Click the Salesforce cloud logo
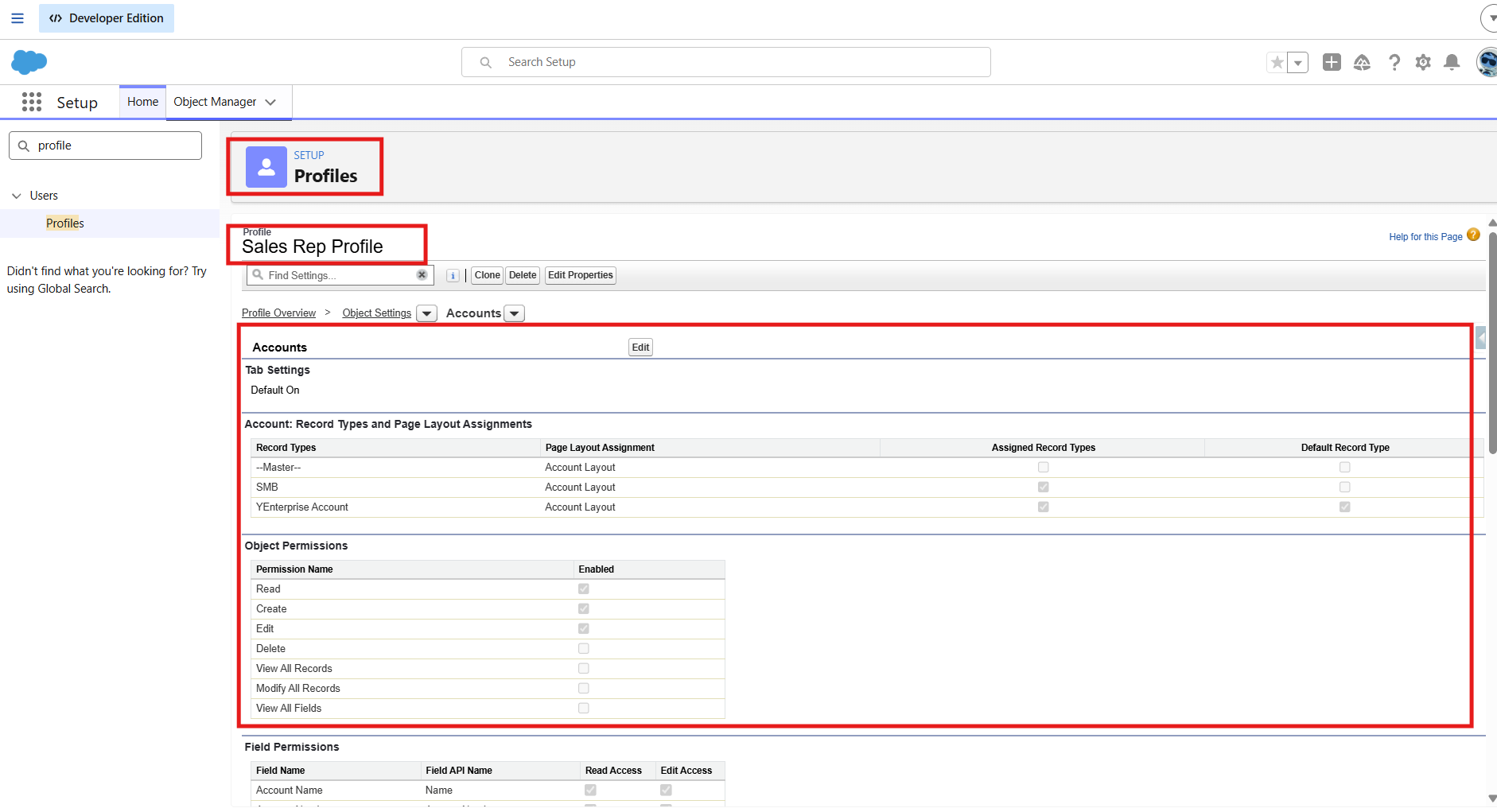1497x812 pixels. tap(29, 62)
